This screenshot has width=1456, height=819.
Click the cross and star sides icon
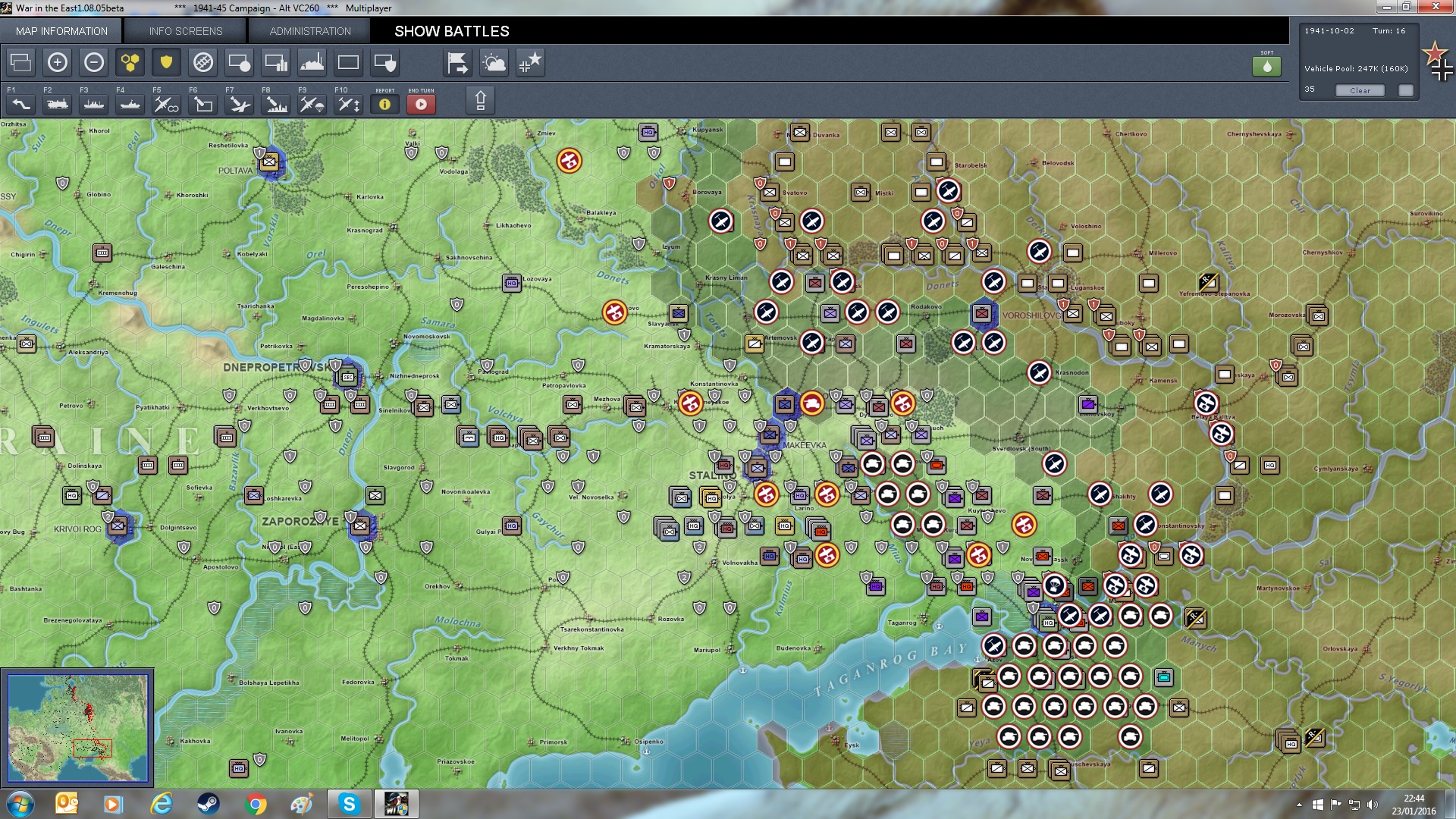point(531,62)
